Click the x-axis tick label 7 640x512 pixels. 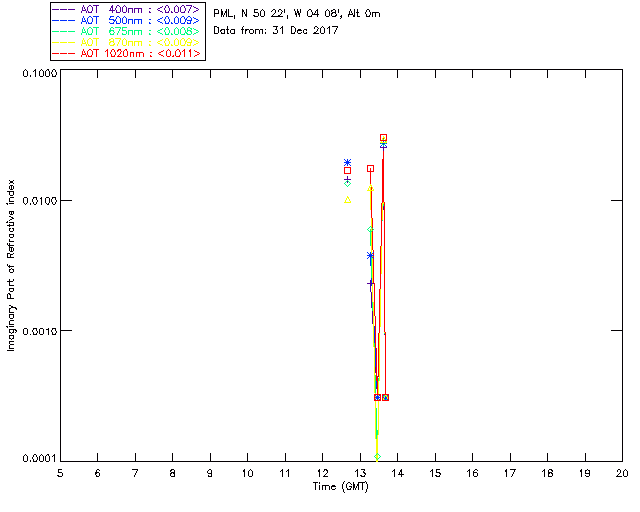135,474
